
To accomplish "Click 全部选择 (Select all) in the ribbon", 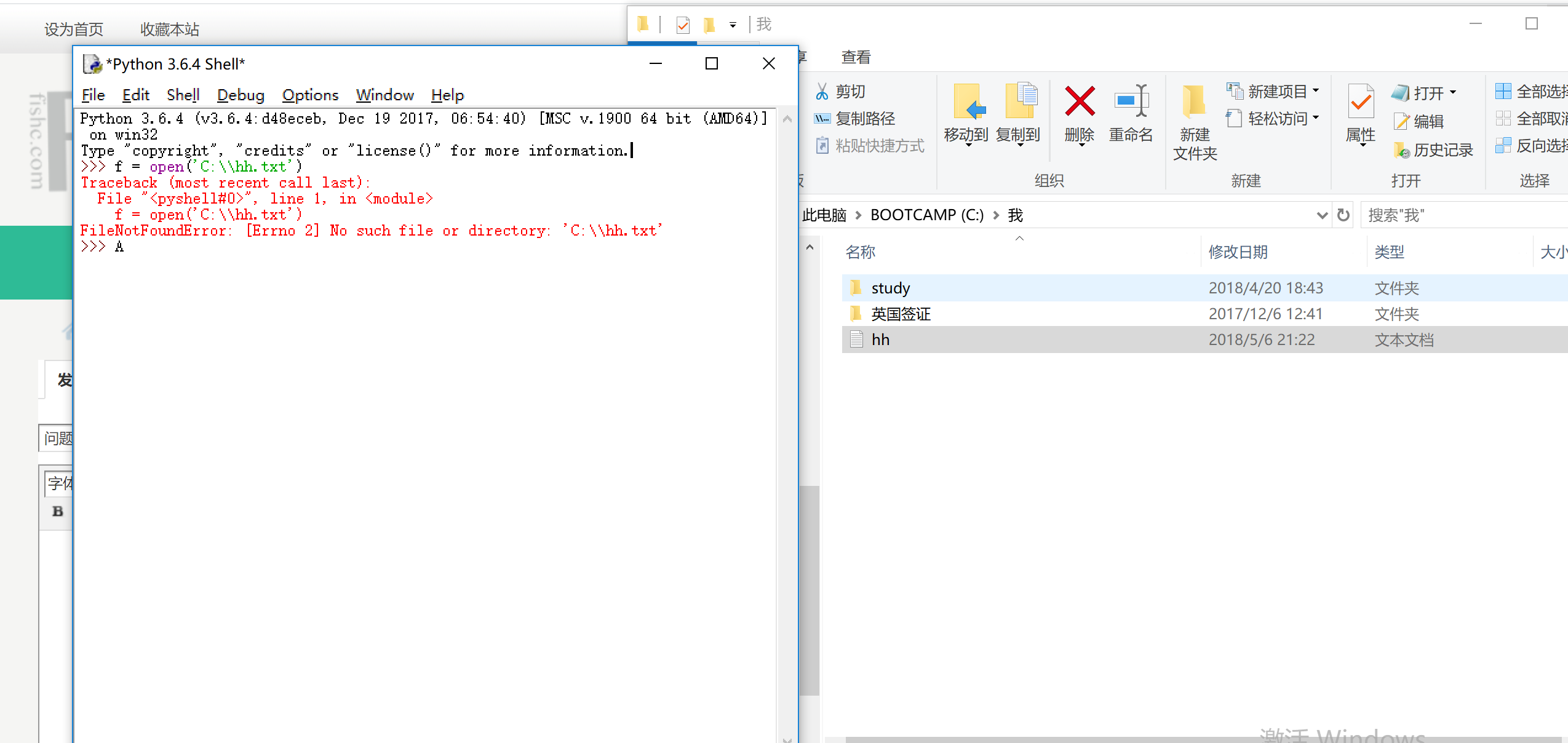I will (x=1532, y=90).
